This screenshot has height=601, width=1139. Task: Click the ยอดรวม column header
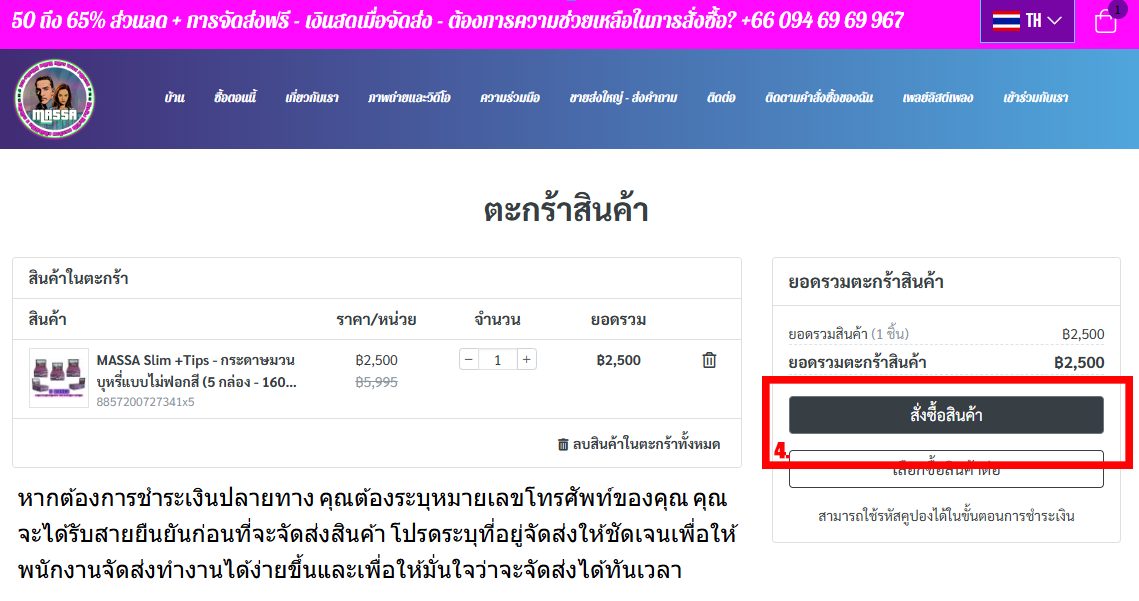point(618,320)
